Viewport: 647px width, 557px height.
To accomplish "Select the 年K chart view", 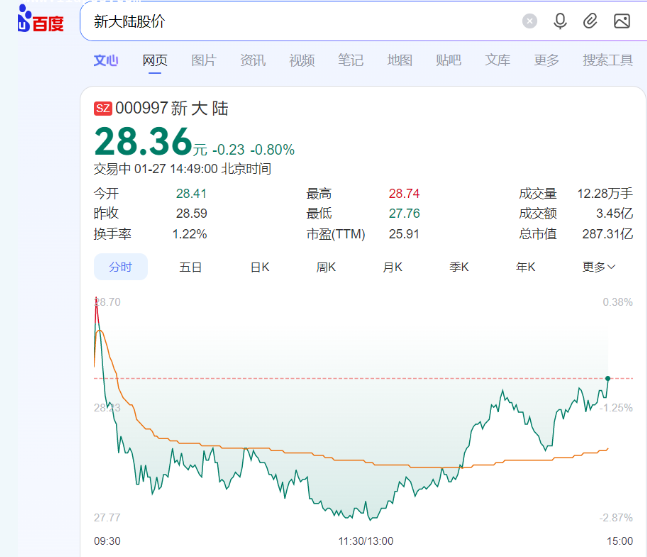I will point(525,267).
